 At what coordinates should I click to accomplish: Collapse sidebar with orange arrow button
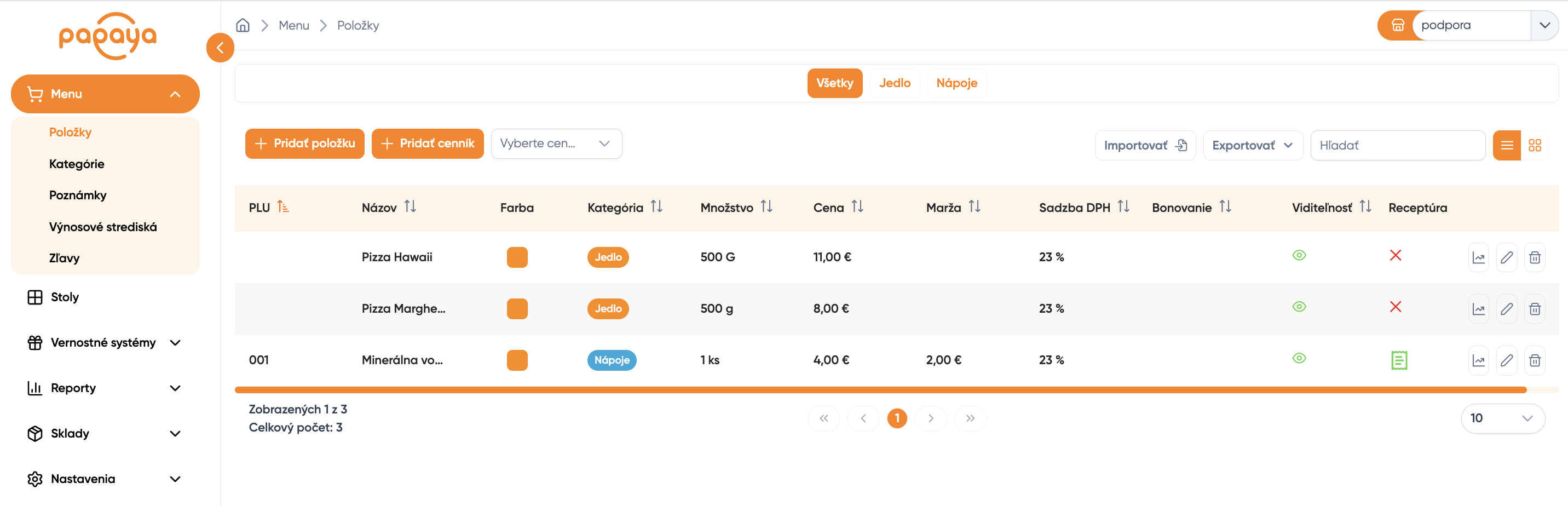[x=220, y=48]
